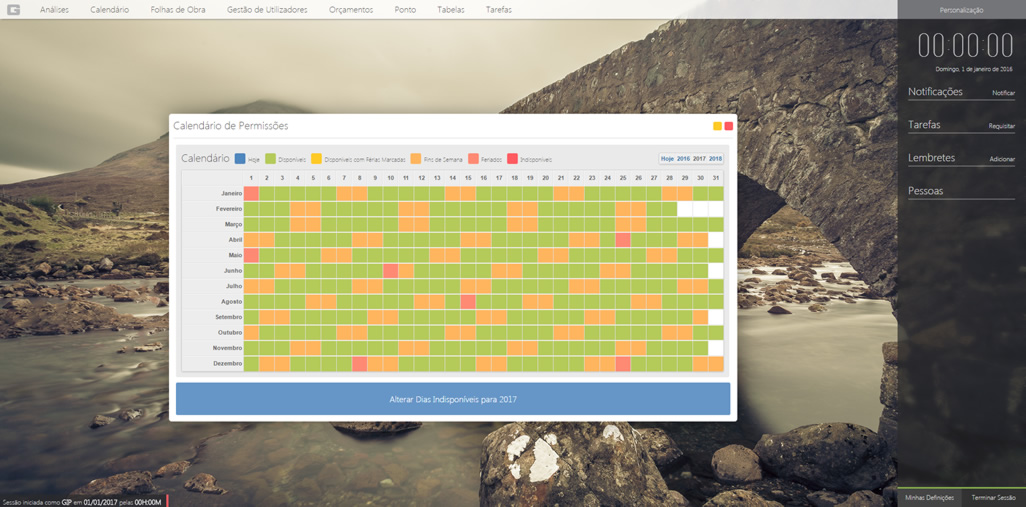Click Requisitar next to Tarefas
The image size is (1026, 507).
[x=1001, y=127]
